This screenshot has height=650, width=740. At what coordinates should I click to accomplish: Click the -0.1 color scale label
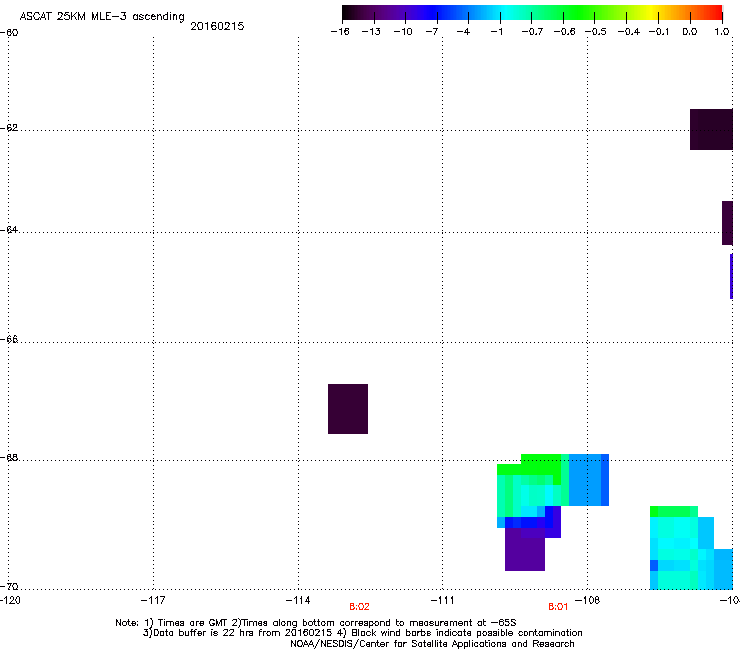point(659,32)
